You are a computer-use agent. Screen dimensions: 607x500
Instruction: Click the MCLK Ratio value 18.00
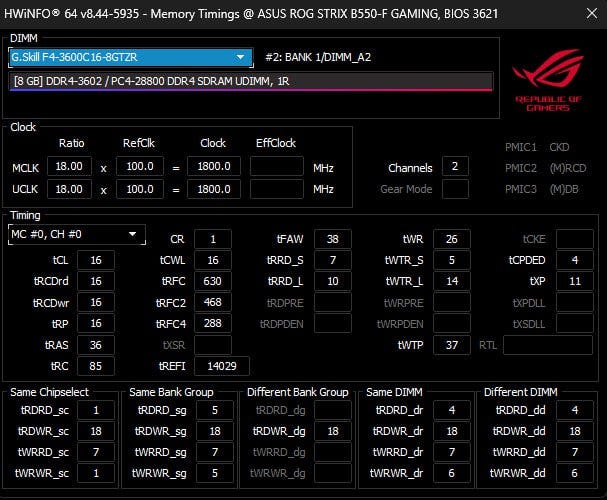(x=69, y=166)
